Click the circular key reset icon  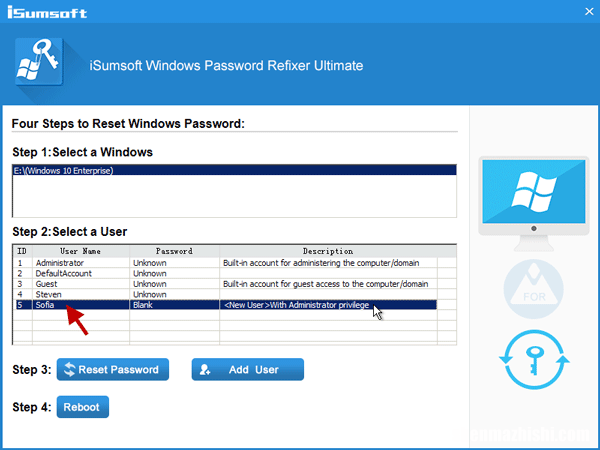[534, 360]
